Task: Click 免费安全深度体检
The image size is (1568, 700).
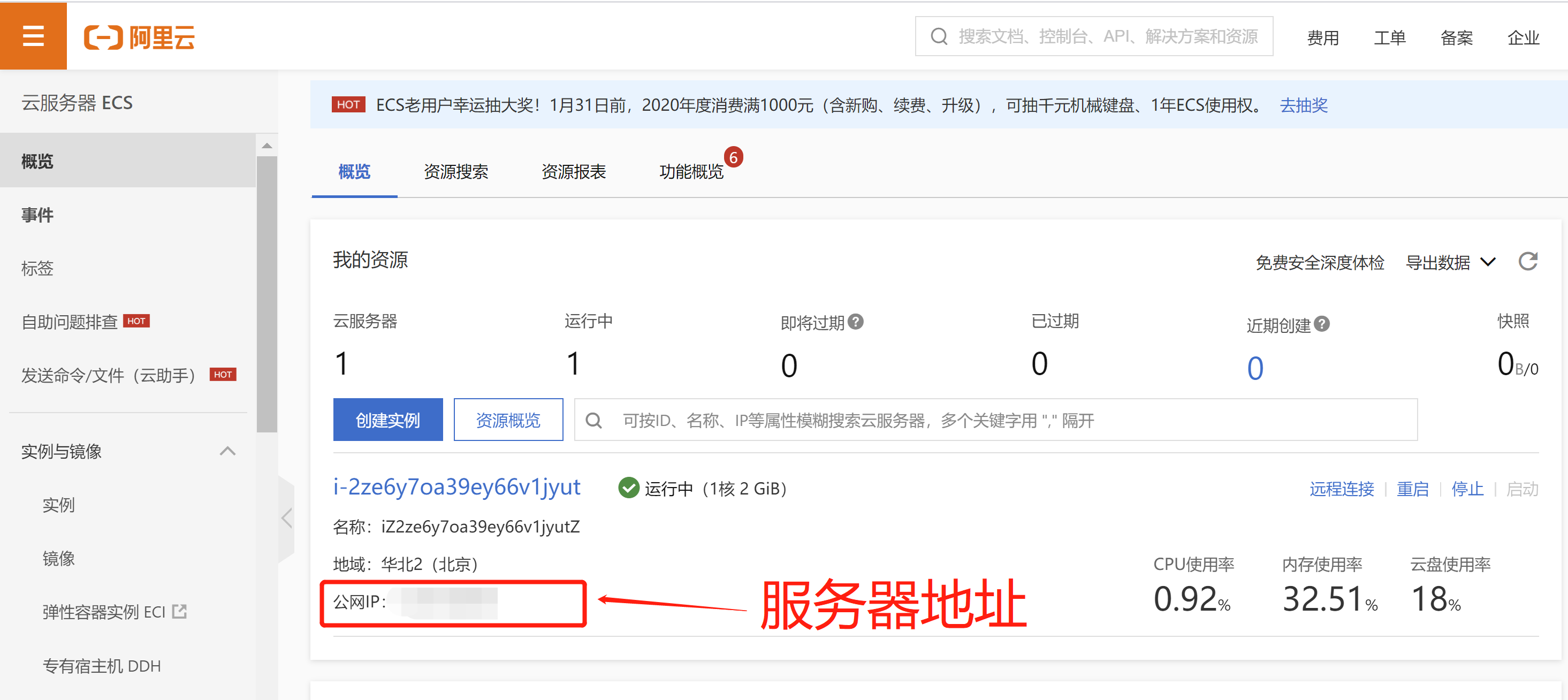Action: 1320,262
